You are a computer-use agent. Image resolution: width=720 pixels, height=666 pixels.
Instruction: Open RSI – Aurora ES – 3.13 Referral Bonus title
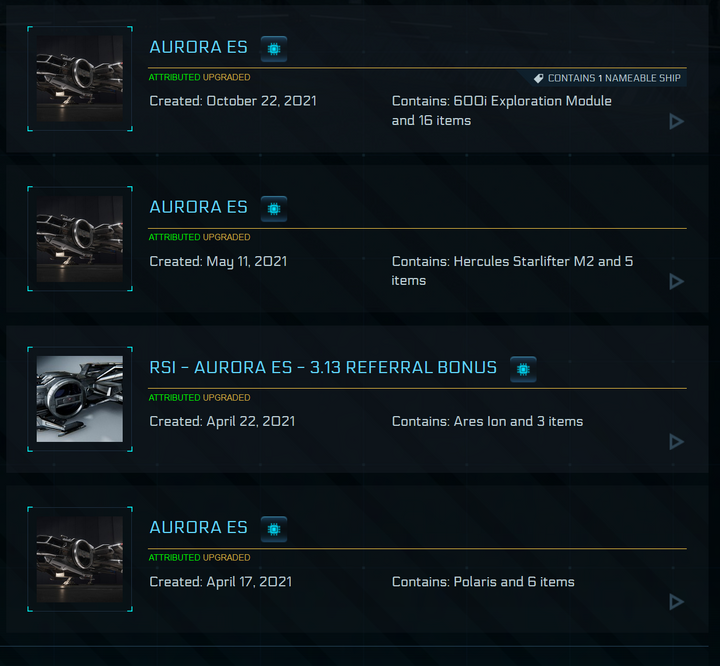[x=323, y=367]
